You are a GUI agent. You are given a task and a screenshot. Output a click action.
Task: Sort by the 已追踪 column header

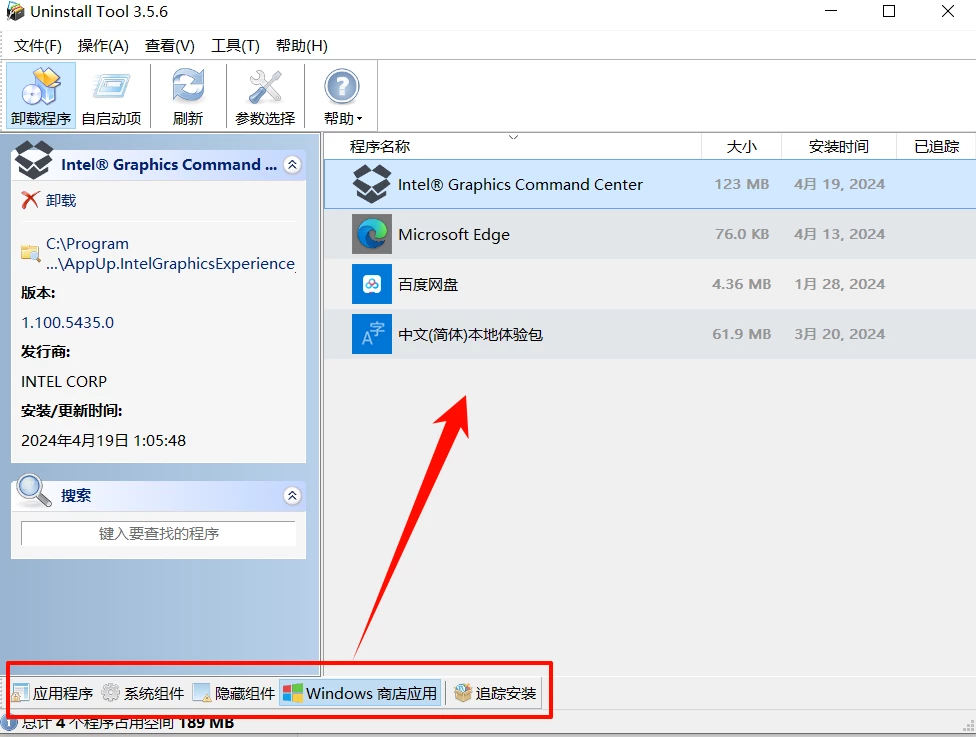[x=936, y=146]
